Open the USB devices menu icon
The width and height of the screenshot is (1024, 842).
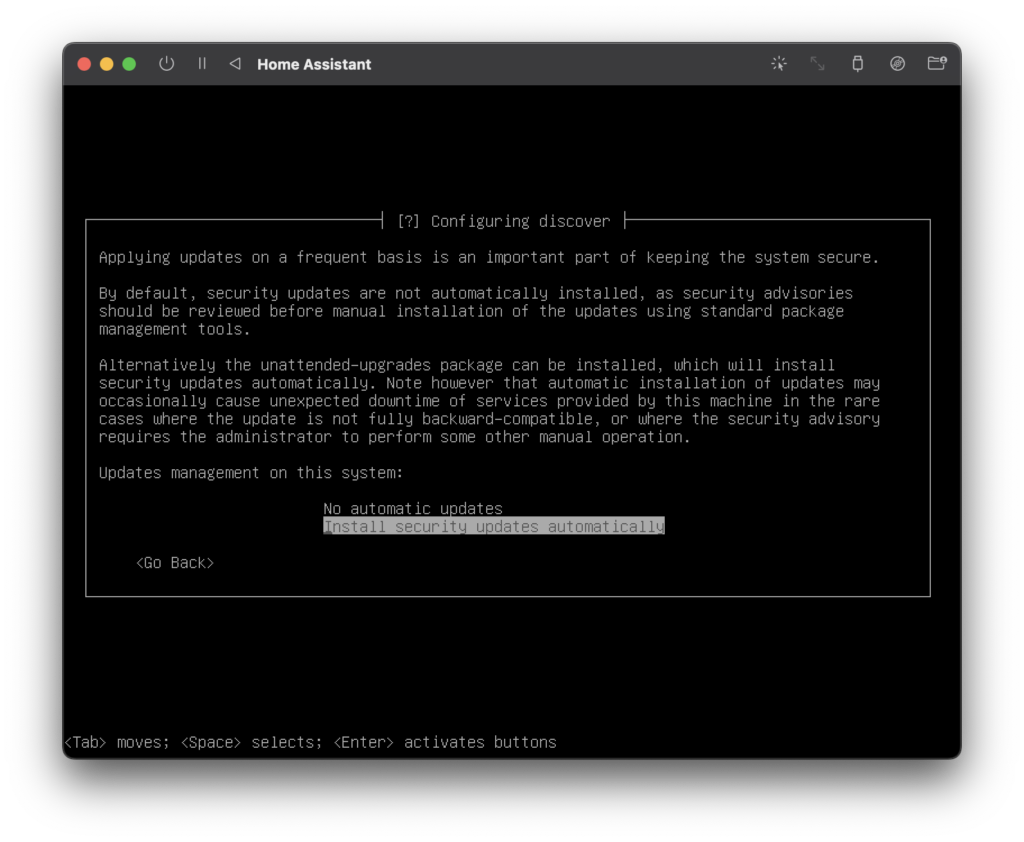point(857,63)
